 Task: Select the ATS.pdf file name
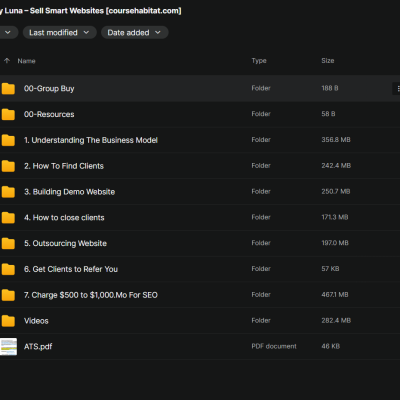38,347
